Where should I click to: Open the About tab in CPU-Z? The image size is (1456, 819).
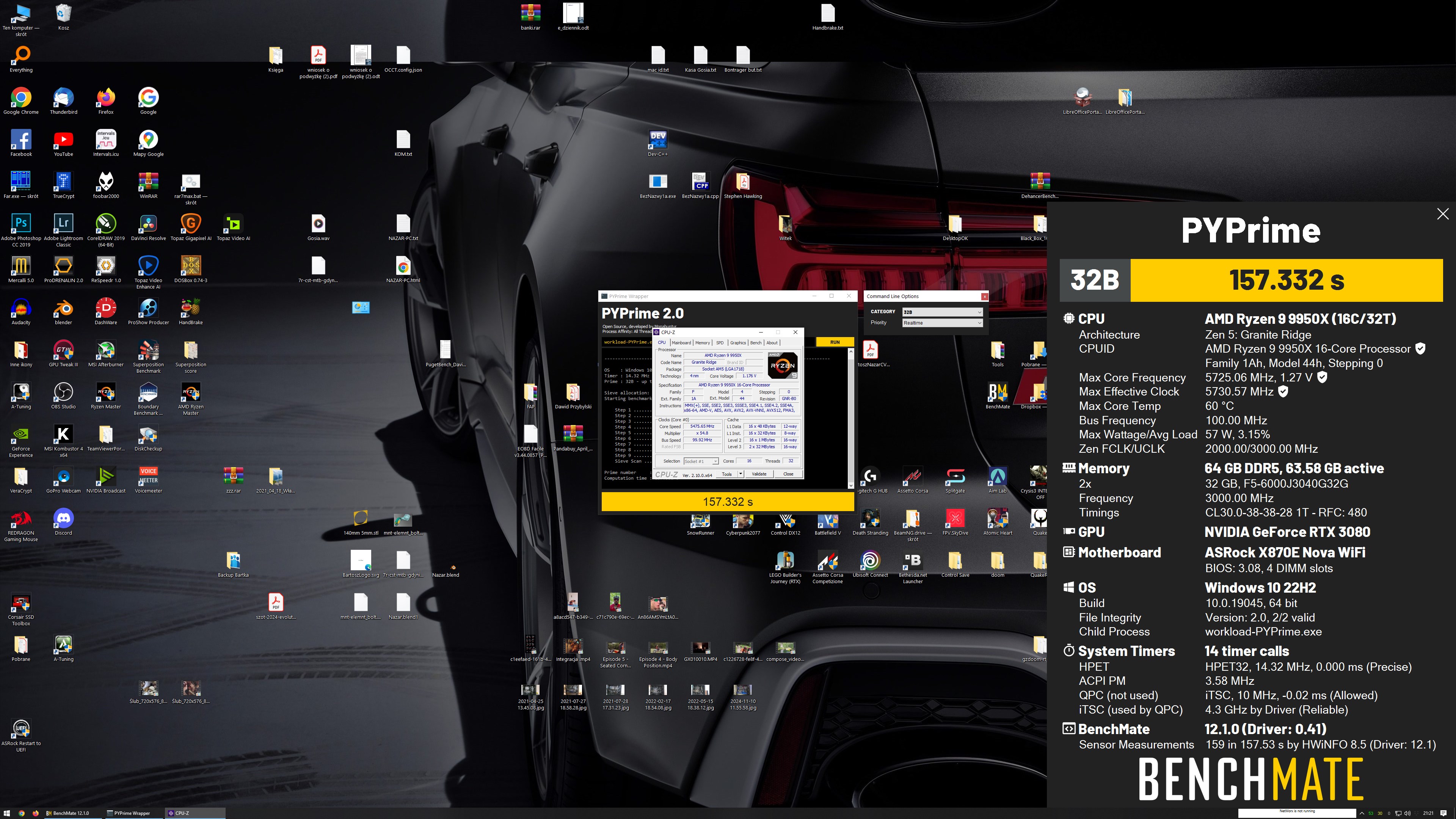point(772,342)
